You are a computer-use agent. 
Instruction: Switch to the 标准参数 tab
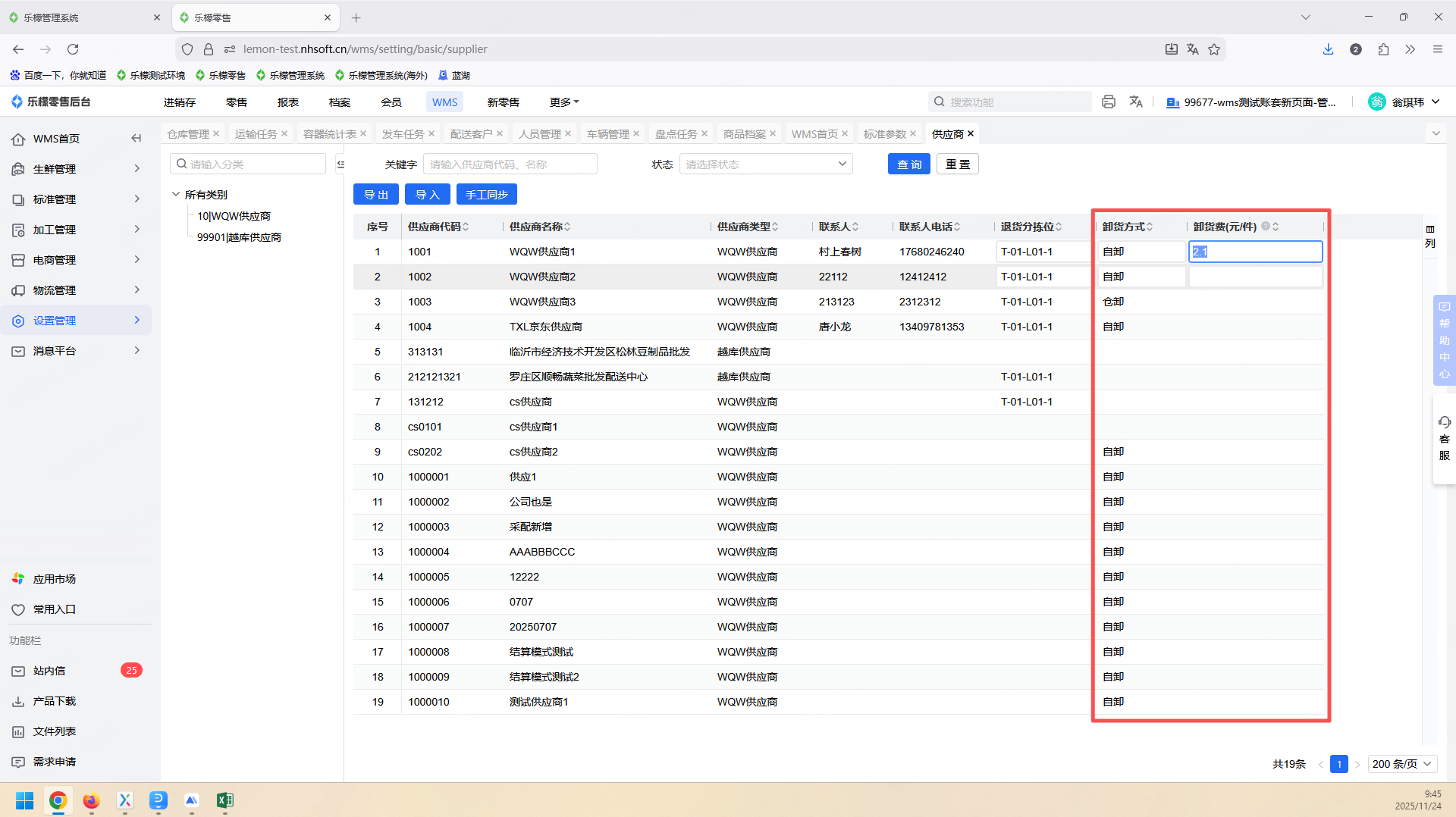(x=885, y=134)
